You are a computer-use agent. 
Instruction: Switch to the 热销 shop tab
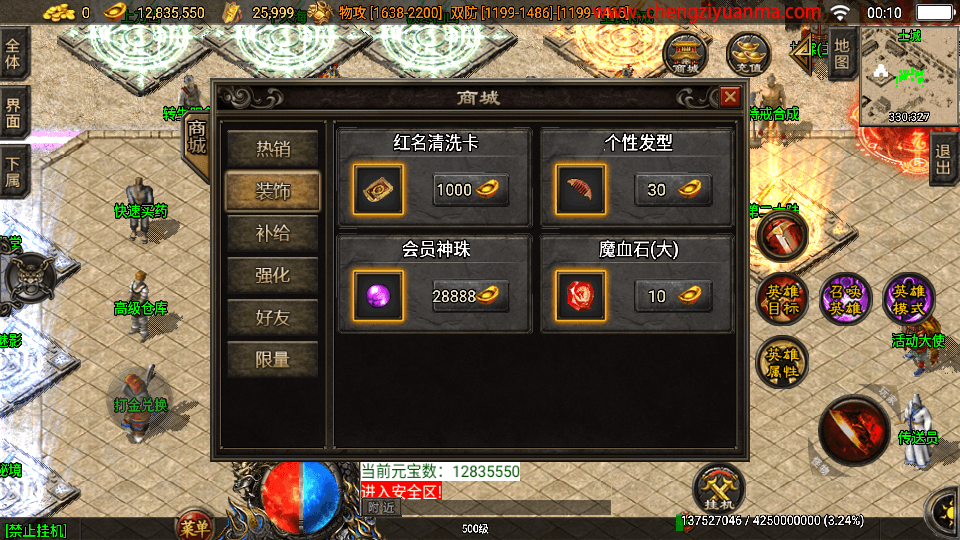tap(272, 149)
